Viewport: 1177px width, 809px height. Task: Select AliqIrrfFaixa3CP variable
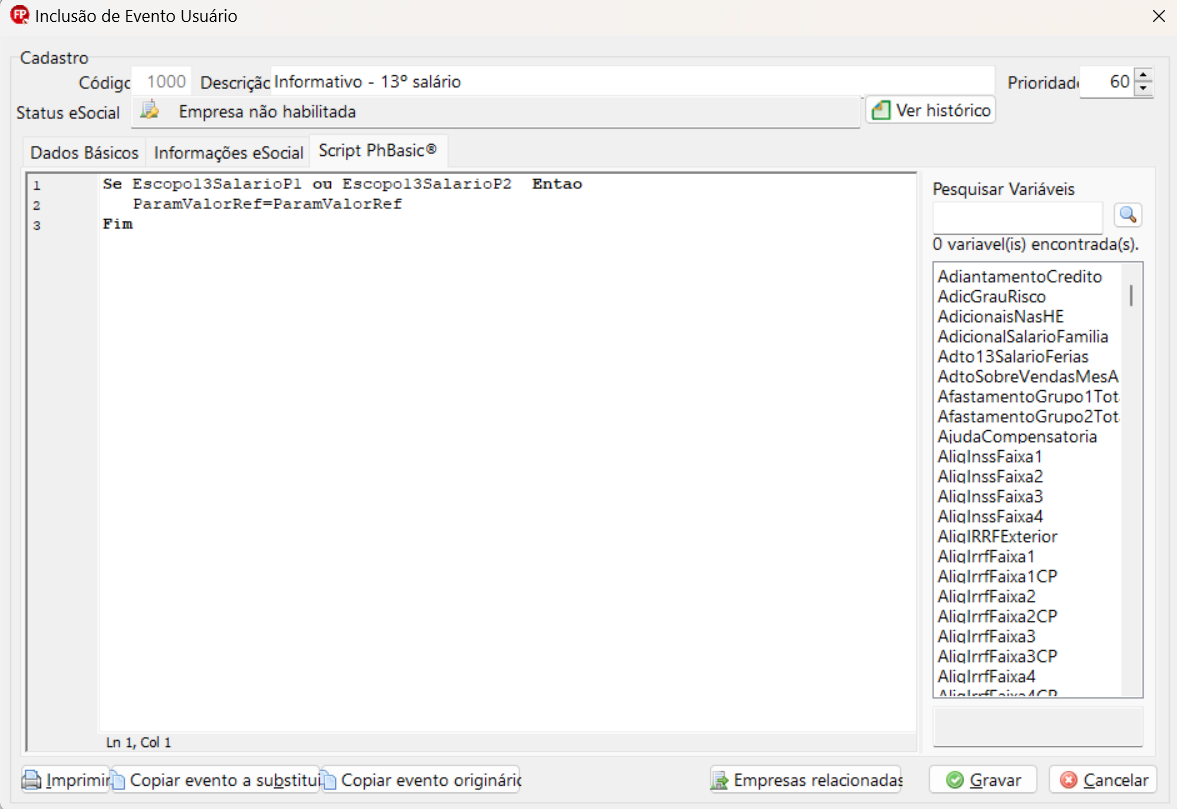coord(997,657)
